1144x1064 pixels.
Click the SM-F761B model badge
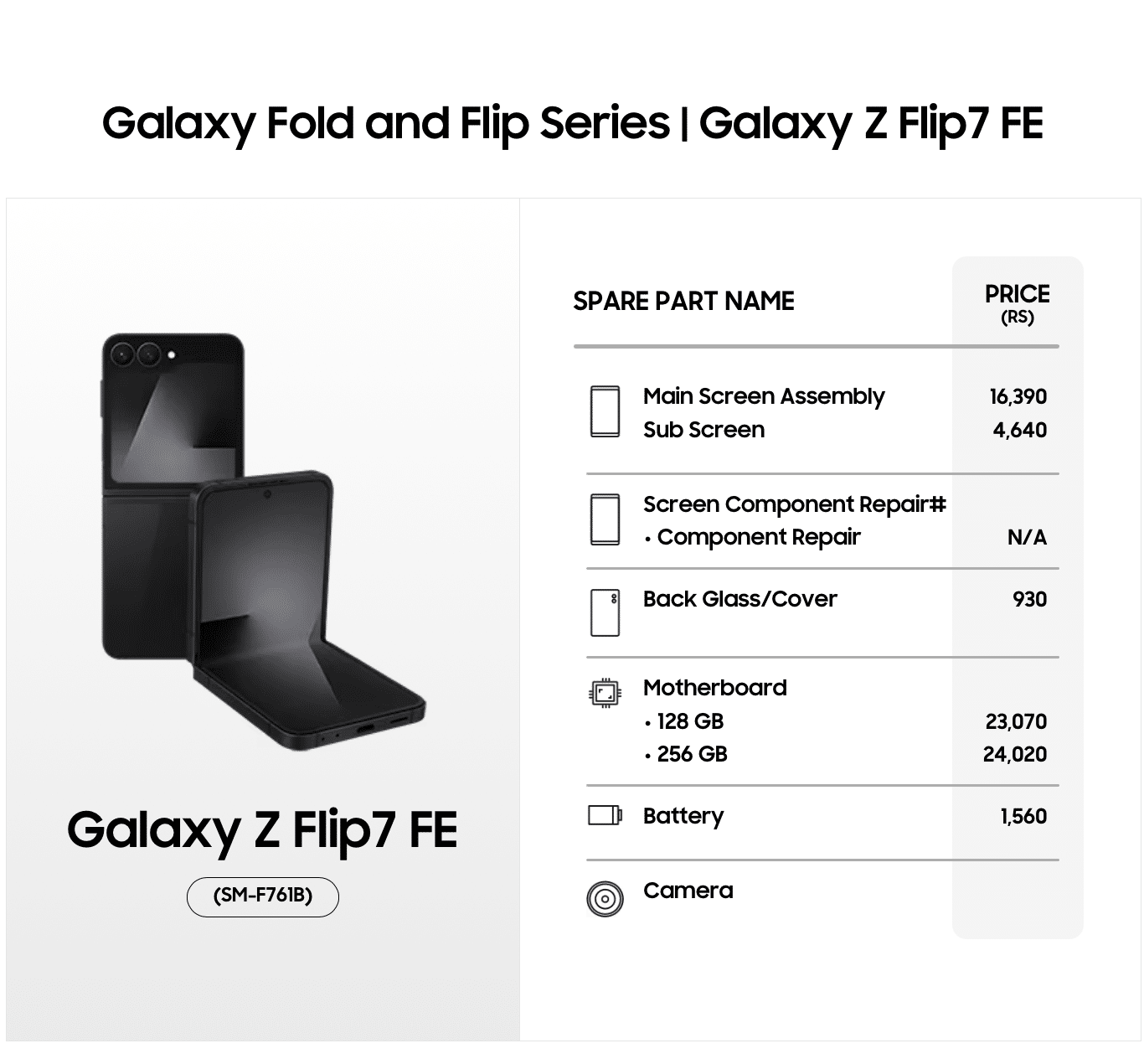[x=262, y=896]
